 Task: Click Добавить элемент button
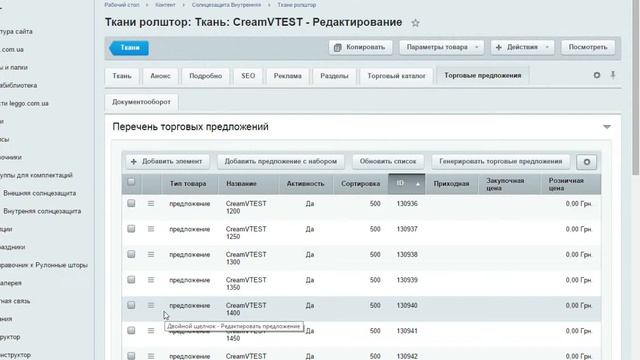pos(167,162)
